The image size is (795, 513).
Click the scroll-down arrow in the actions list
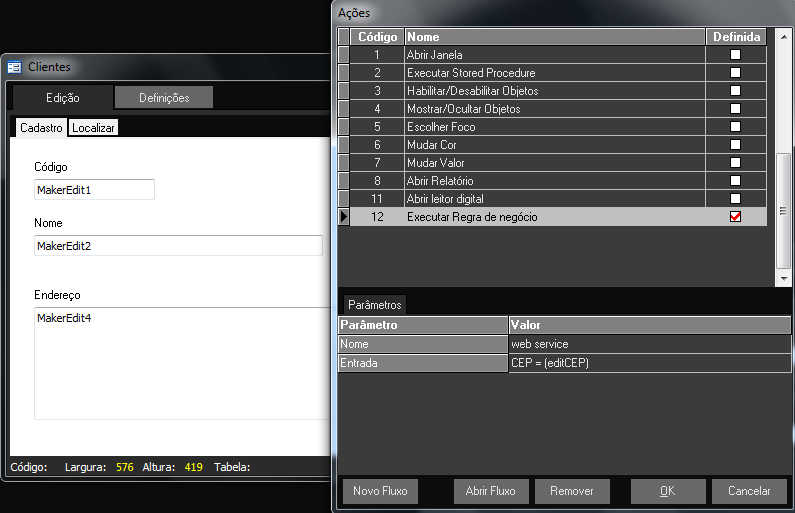pyautogui.click(x=784, y=280)
